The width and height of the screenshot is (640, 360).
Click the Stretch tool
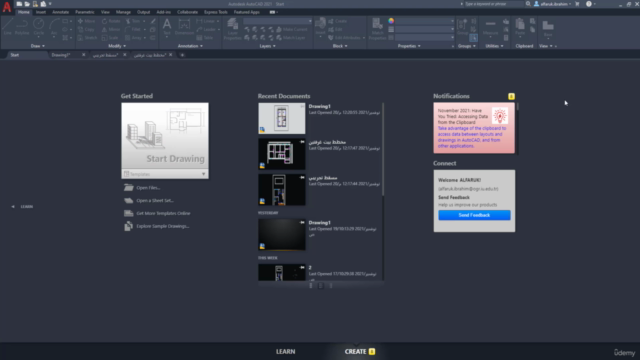pyautogui.click(x=87, y=38)
